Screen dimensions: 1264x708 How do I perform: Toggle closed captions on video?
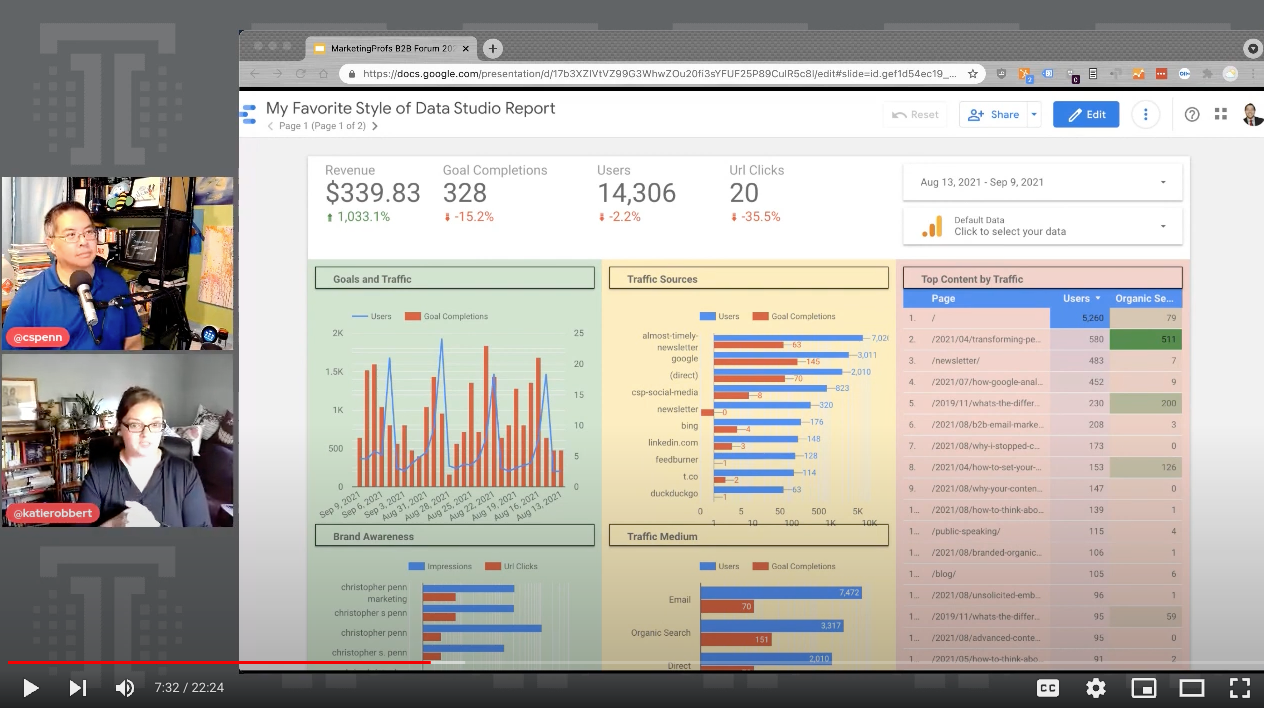pos(1047,688)
